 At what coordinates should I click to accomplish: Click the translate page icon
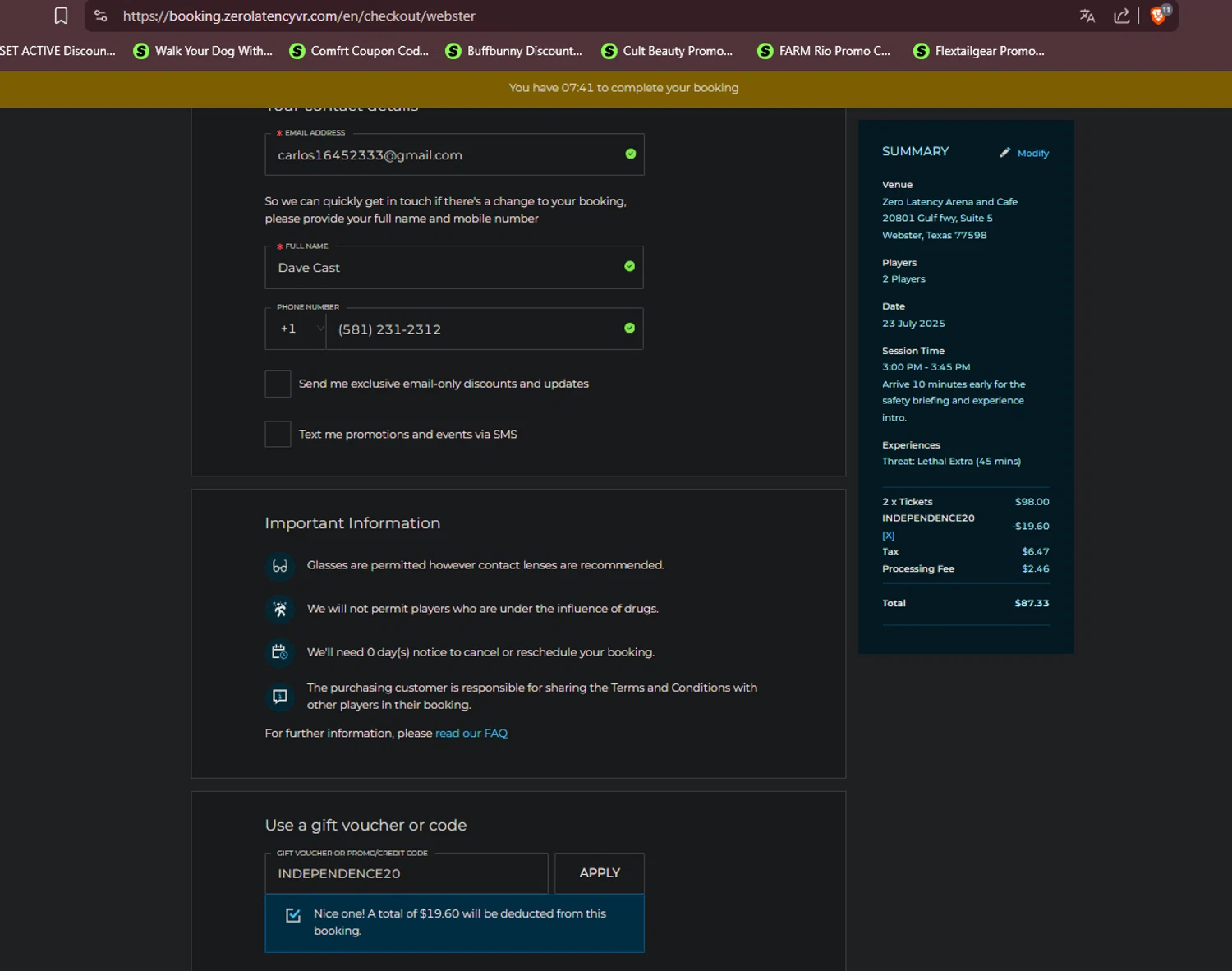(x=1087, y=16)
